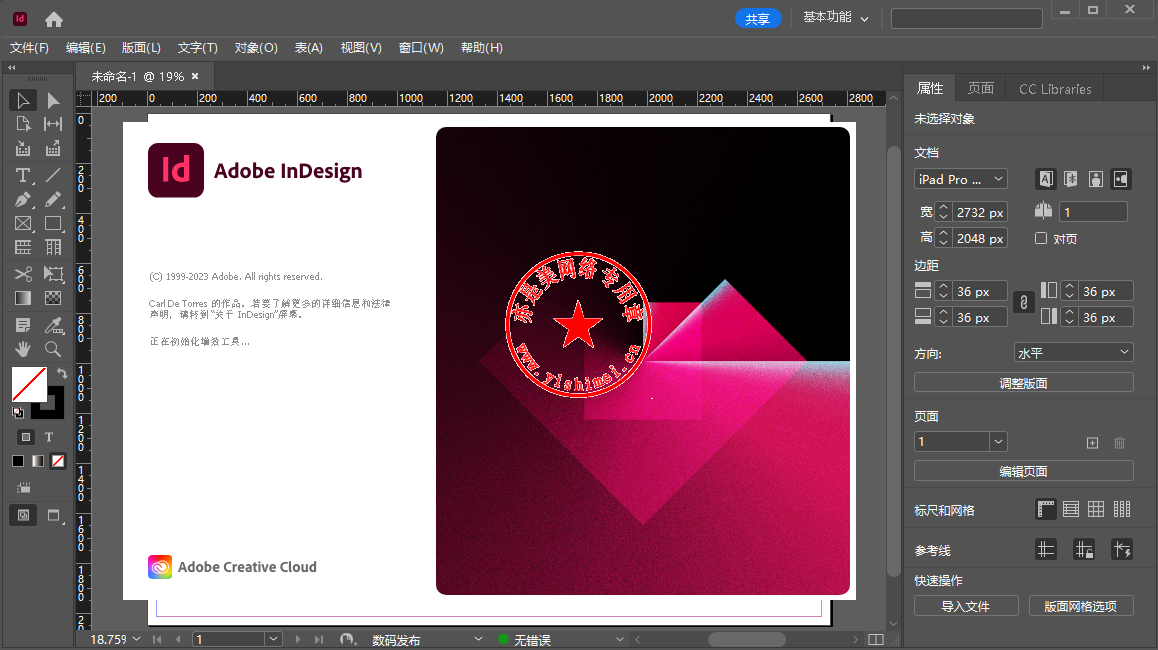Pick the Pencil tool

tap(52, 199)
